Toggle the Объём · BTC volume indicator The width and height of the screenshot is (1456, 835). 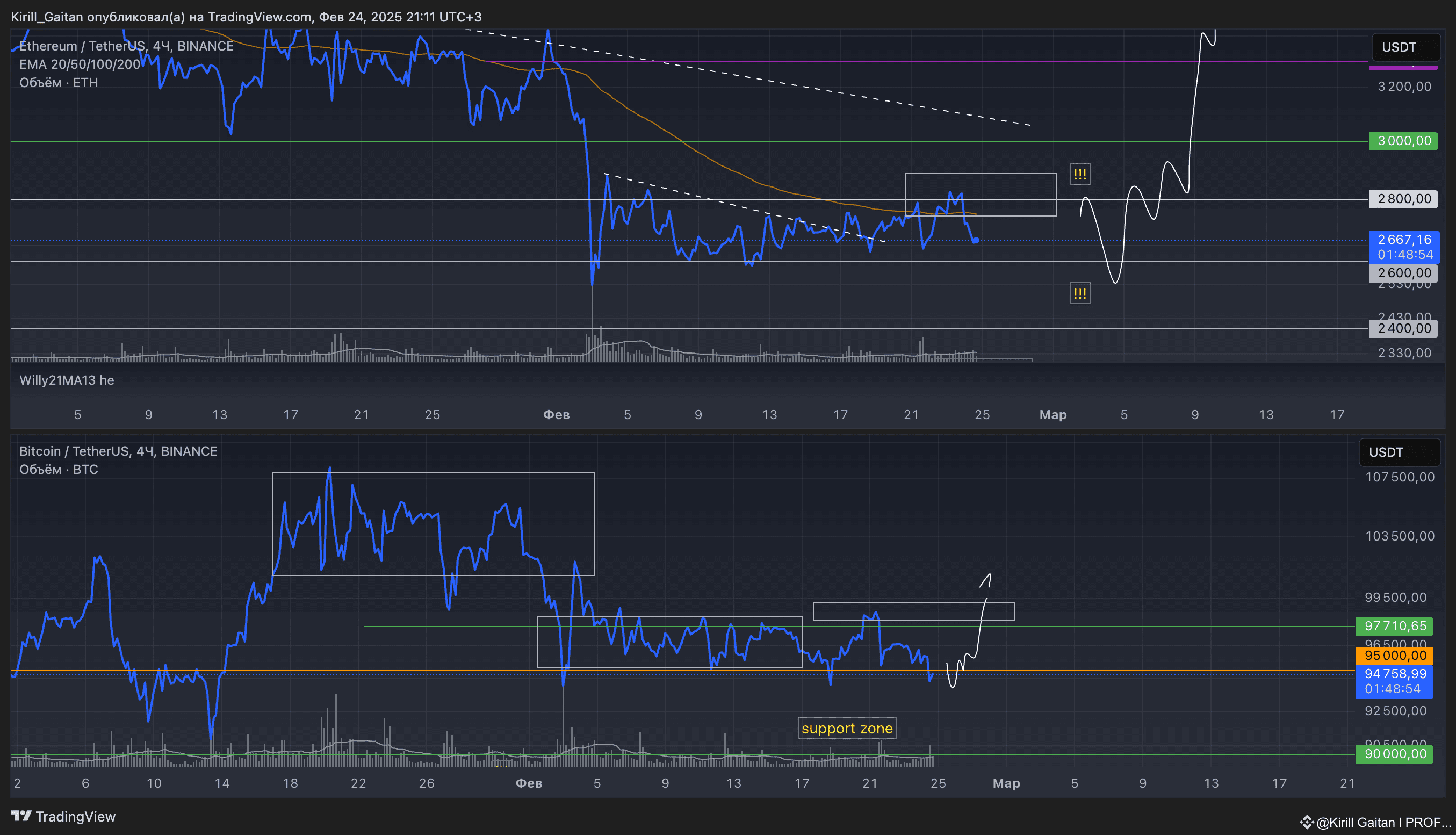[59, 469]
